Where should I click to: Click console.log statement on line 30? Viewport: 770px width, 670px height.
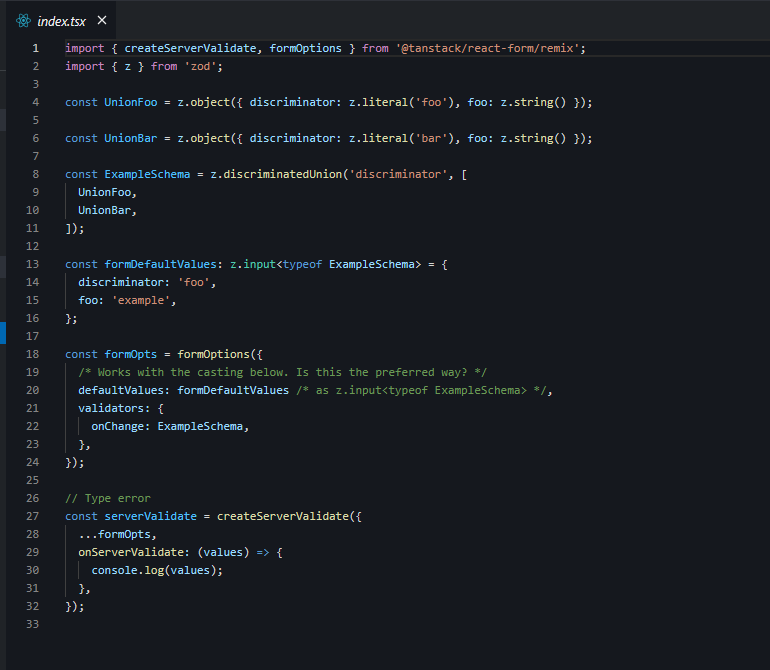[157, 570]
